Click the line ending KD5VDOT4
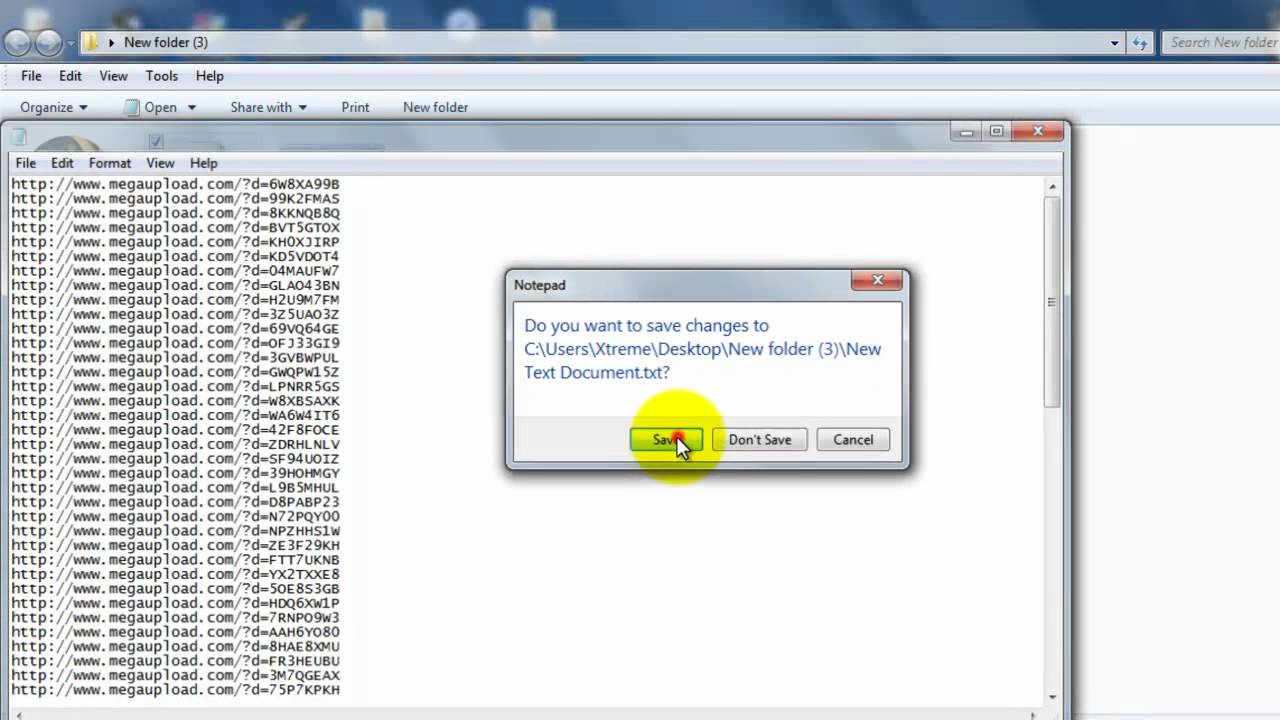The height and width of the screenshot is (720, 1280). [x=175, y=256]
